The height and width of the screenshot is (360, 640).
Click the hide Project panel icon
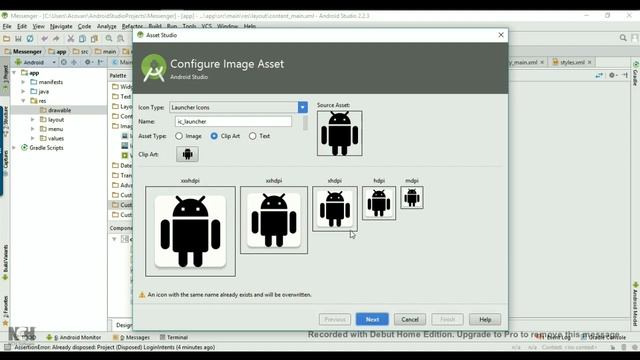coord(100,62)
